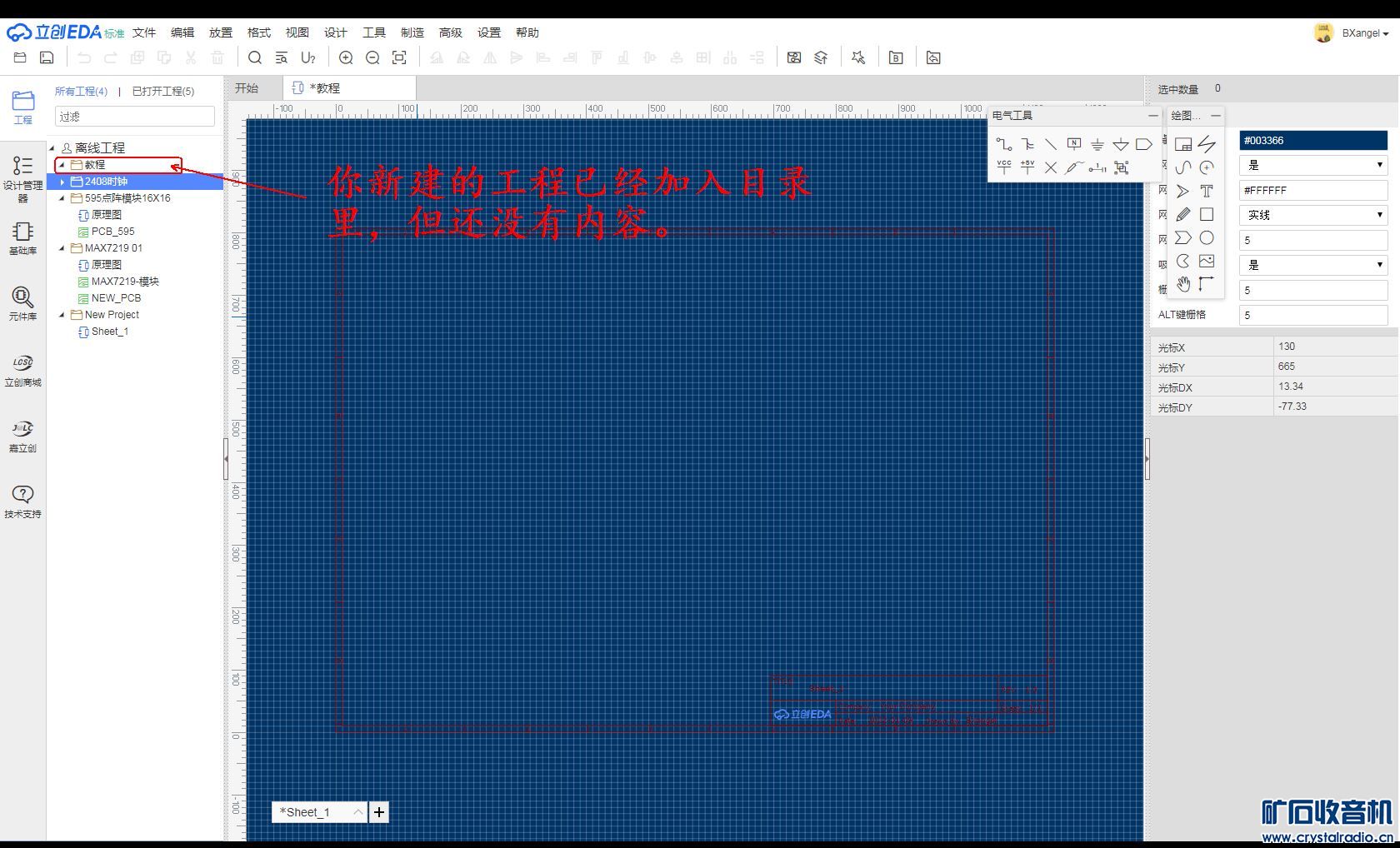This screenshot has width=1400, height=848.
Task: Click the open folder toolbar icon
Action: coord(20,57)
